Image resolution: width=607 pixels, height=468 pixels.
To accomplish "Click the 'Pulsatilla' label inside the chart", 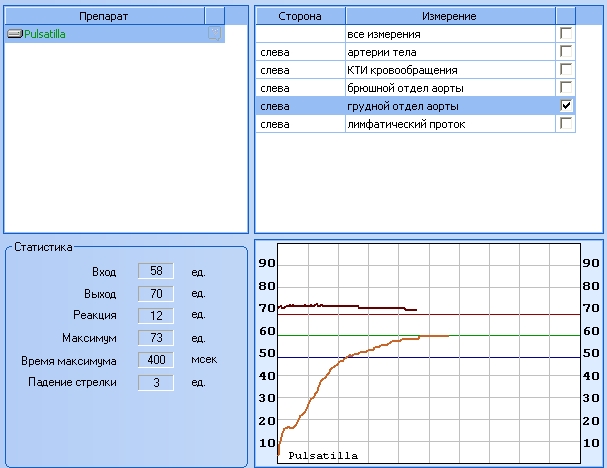I will tap(323, 456).
